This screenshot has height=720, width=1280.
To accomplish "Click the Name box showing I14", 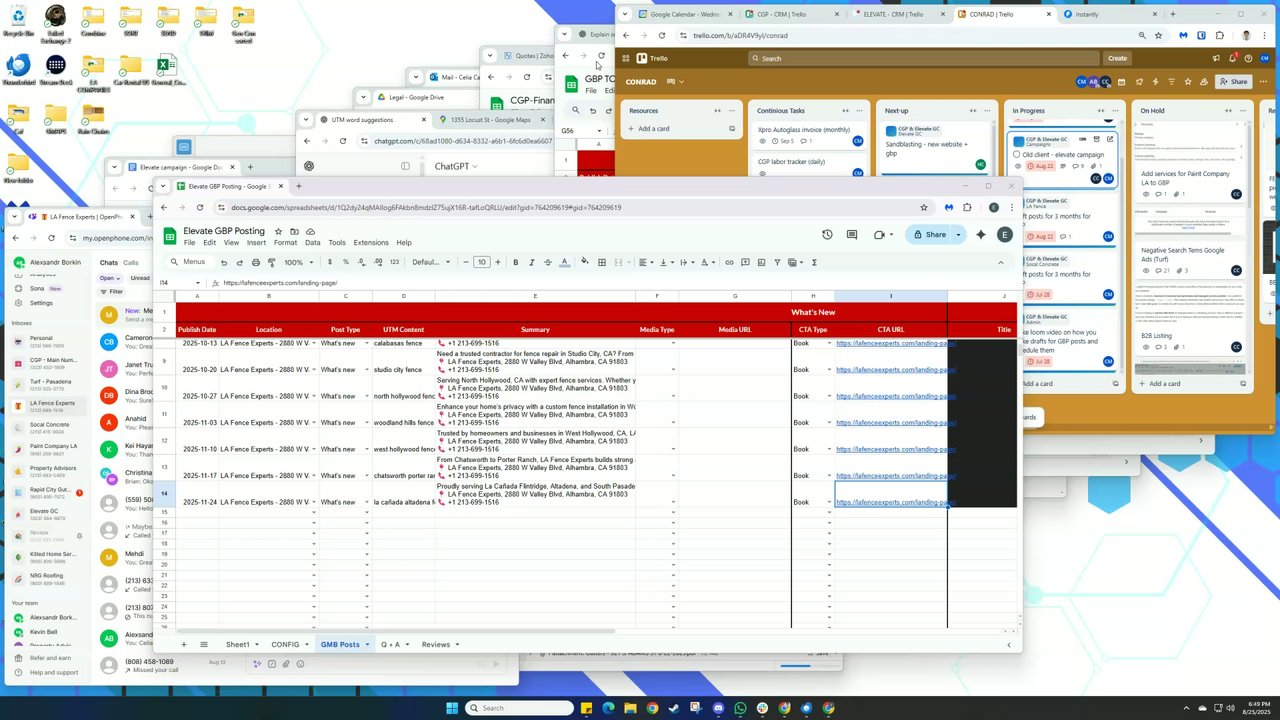I will pyautogui.click(x=178, y=283).
